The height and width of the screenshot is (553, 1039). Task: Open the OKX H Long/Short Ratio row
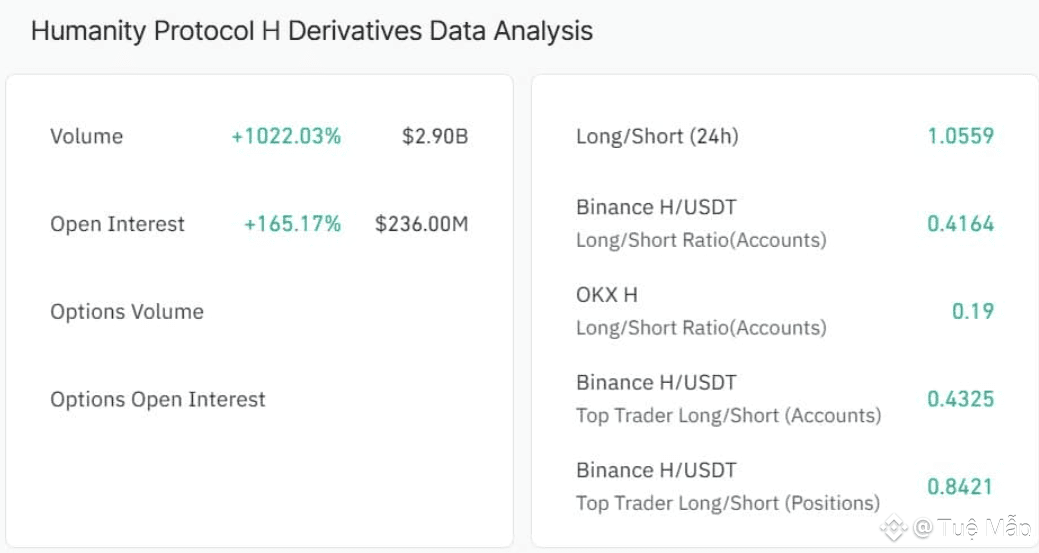click(x=701, y=311)
